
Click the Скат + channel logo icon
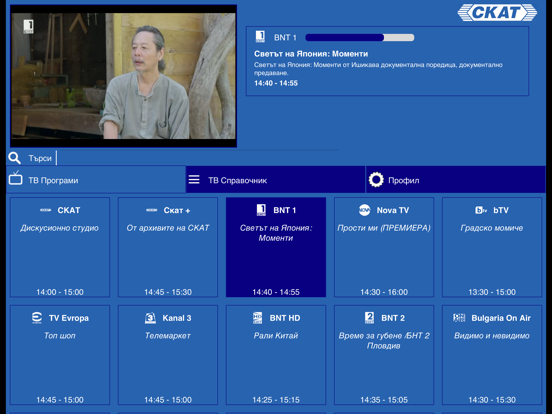pyautogui.click(x=152, y=210)
